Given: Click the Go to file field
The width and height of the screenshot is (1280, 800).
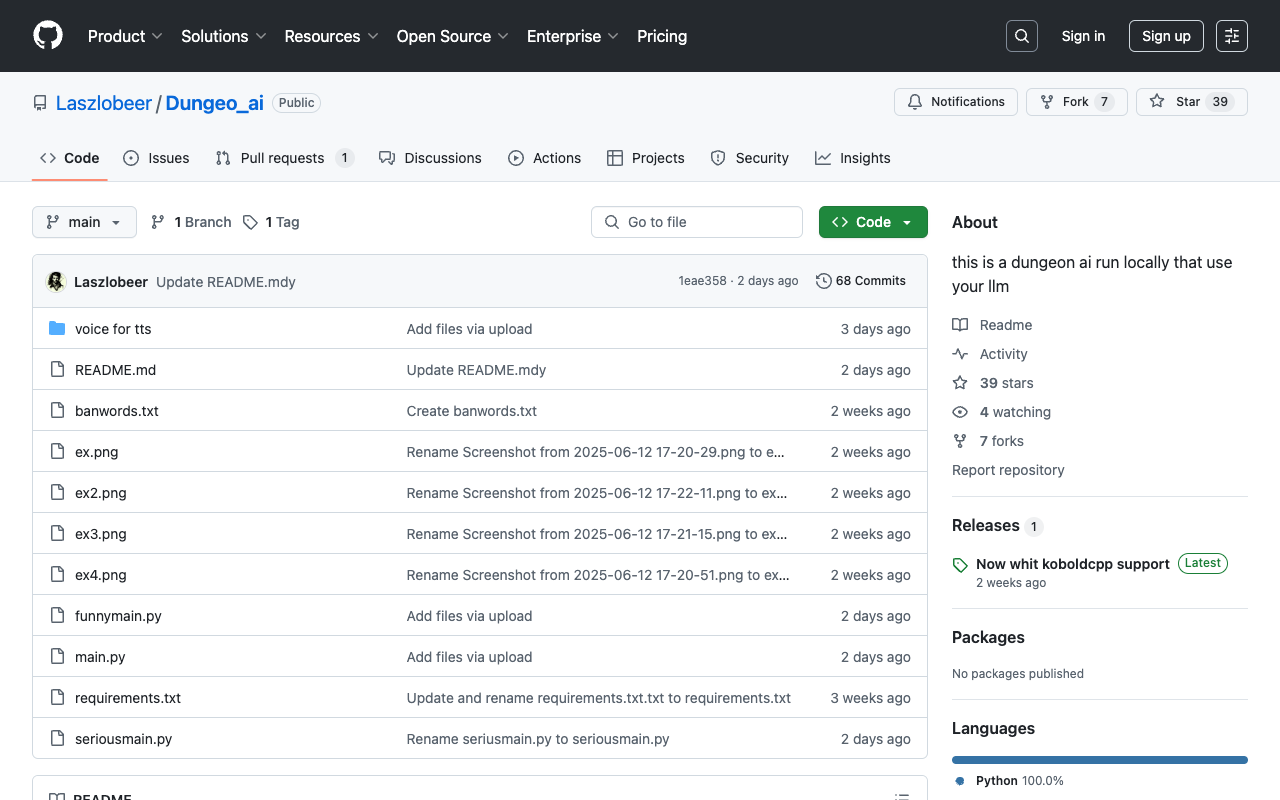Looking at the screenshot, I should click(x=697, y=222).
